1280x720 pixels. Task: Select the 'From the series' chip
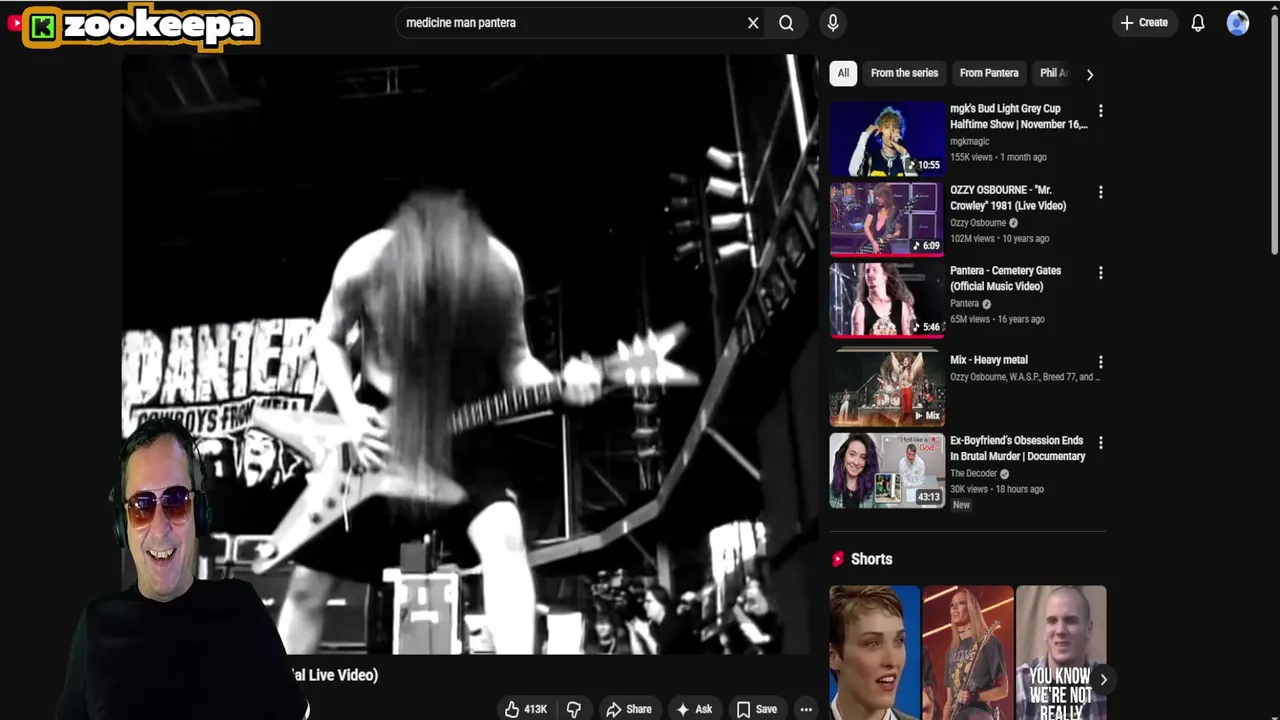click(904, 73)
